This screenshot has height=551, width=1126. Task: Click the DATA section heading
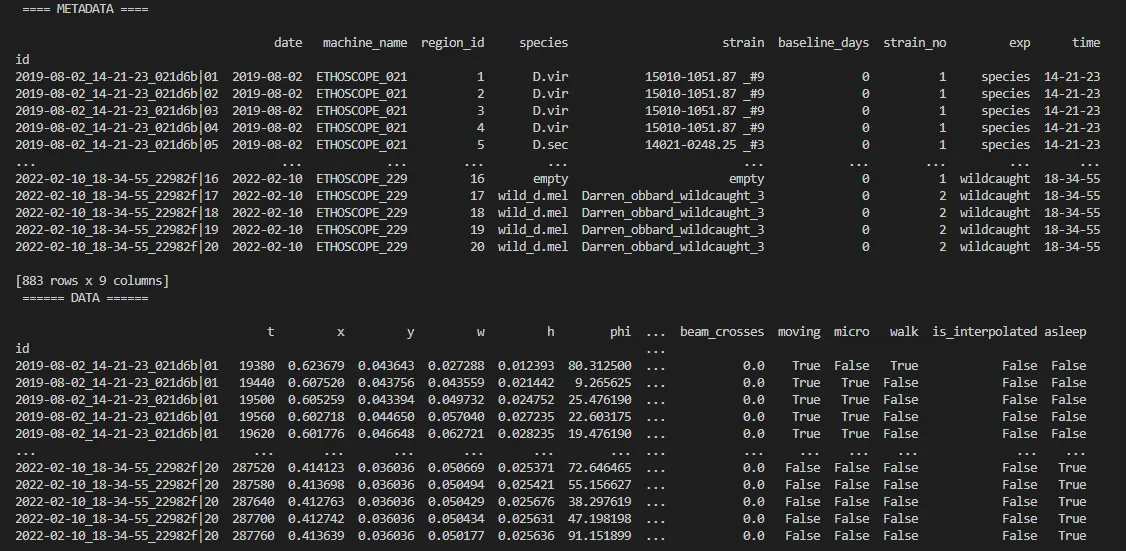(x=85, y=297)
